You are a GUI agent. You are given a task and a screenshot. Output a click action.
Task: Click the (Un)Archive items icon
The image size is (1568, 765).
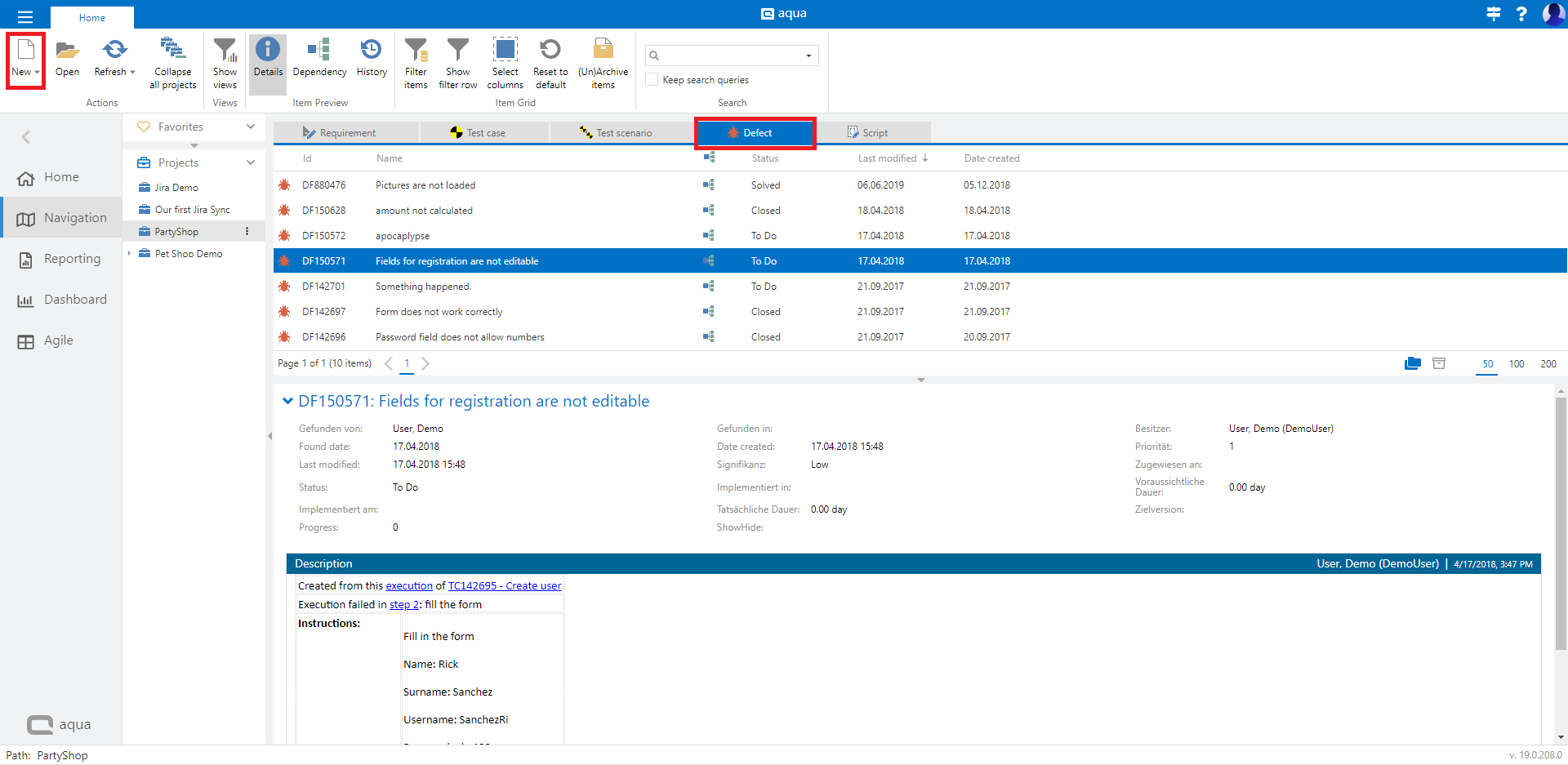click(603, 51)
